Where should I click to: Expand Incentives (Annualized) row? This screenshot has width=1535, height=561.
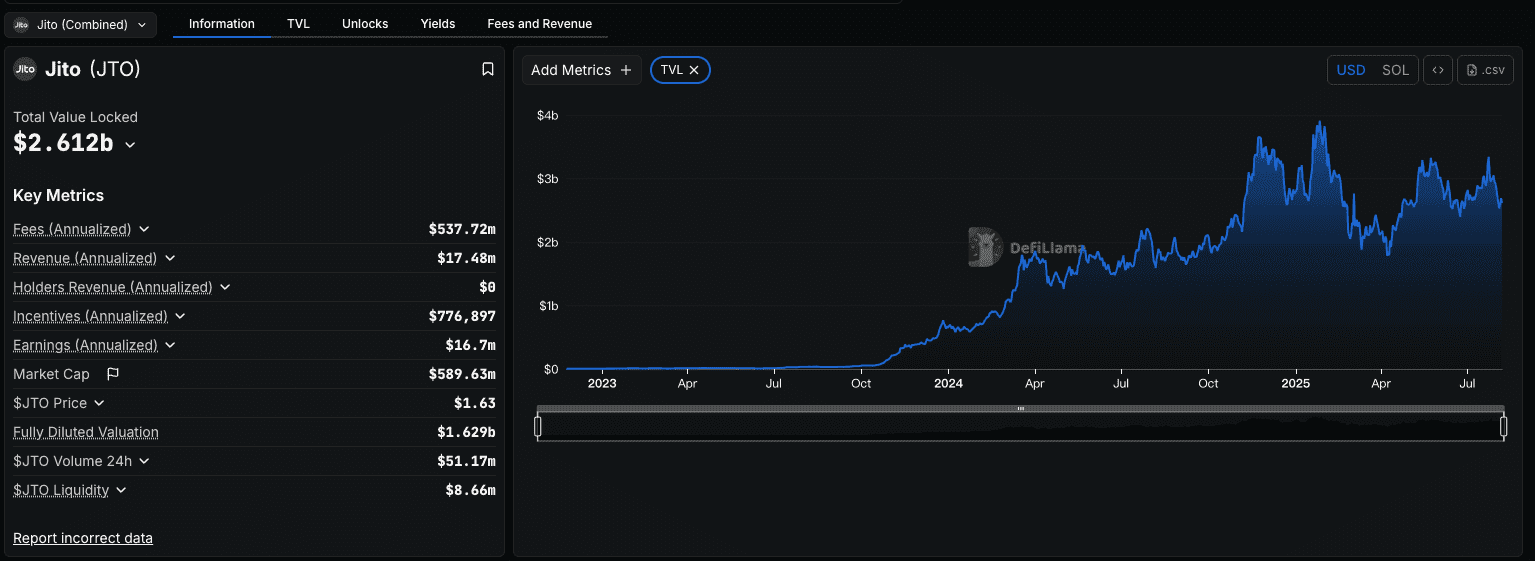180,316
